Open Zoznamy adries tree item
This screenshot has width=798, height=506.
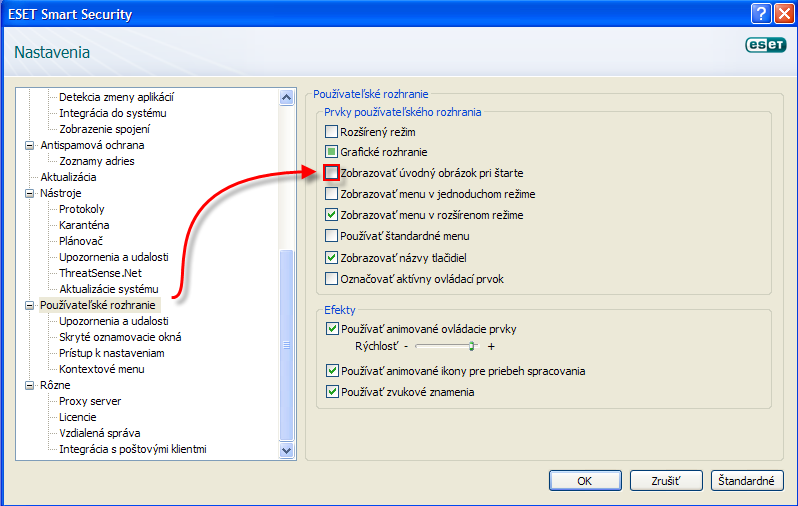coord(97,161)
